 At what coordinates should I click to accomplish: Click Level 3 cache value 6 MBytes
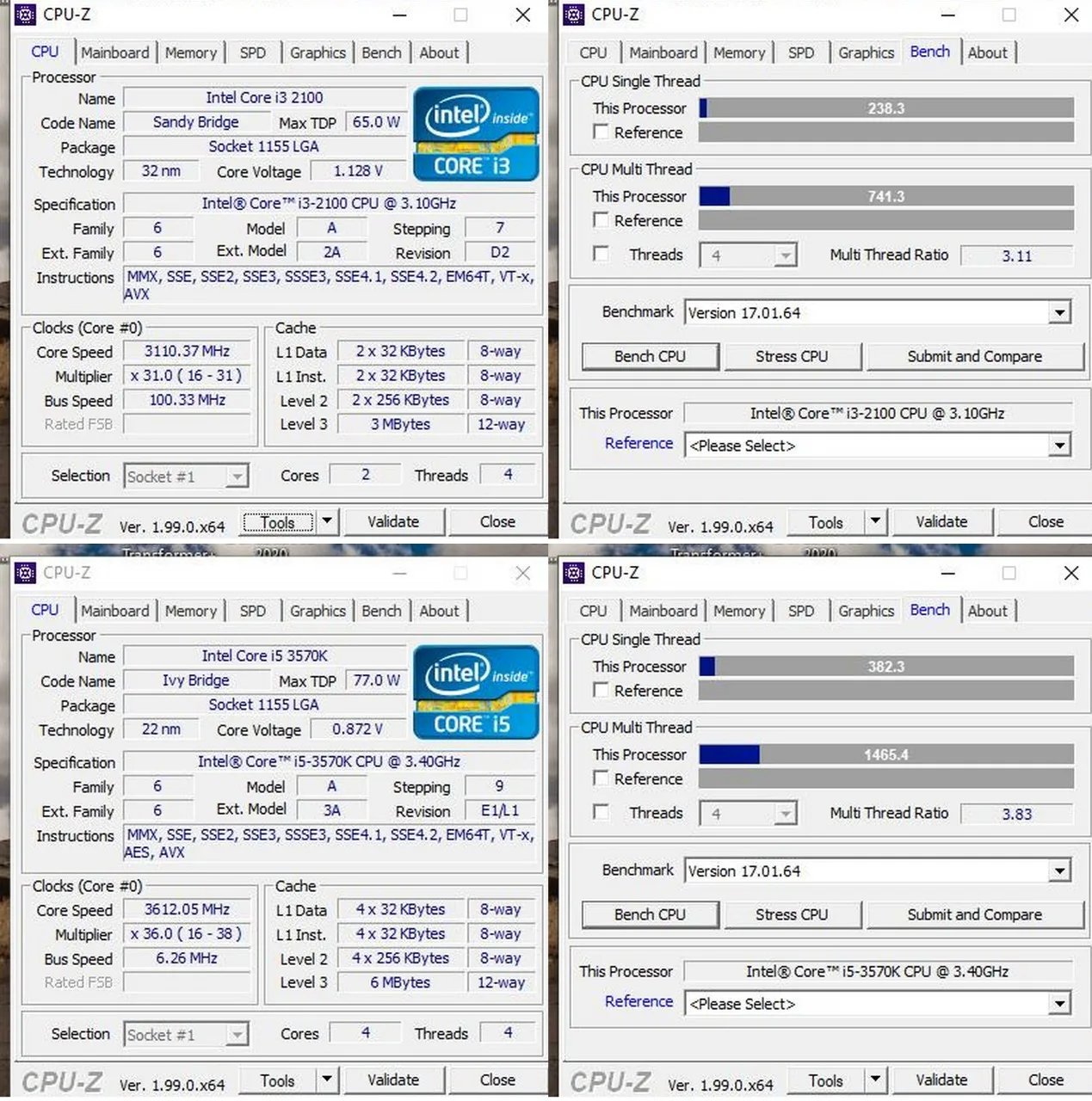pos(400,982)
